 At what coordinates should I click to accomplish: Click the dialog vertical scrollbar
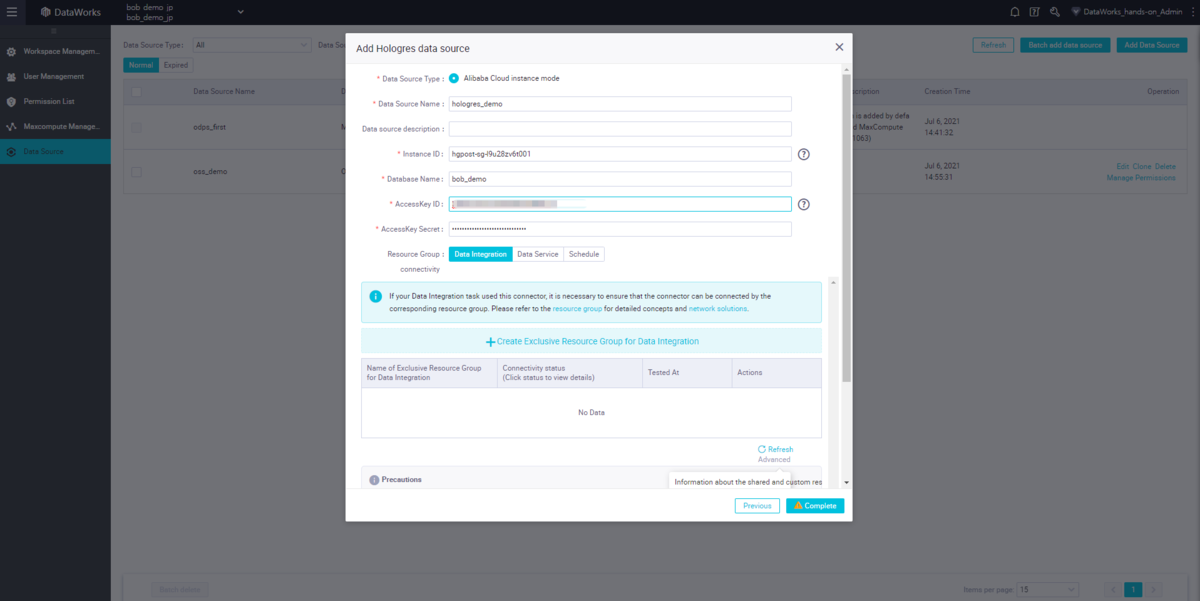pos(846,230)
